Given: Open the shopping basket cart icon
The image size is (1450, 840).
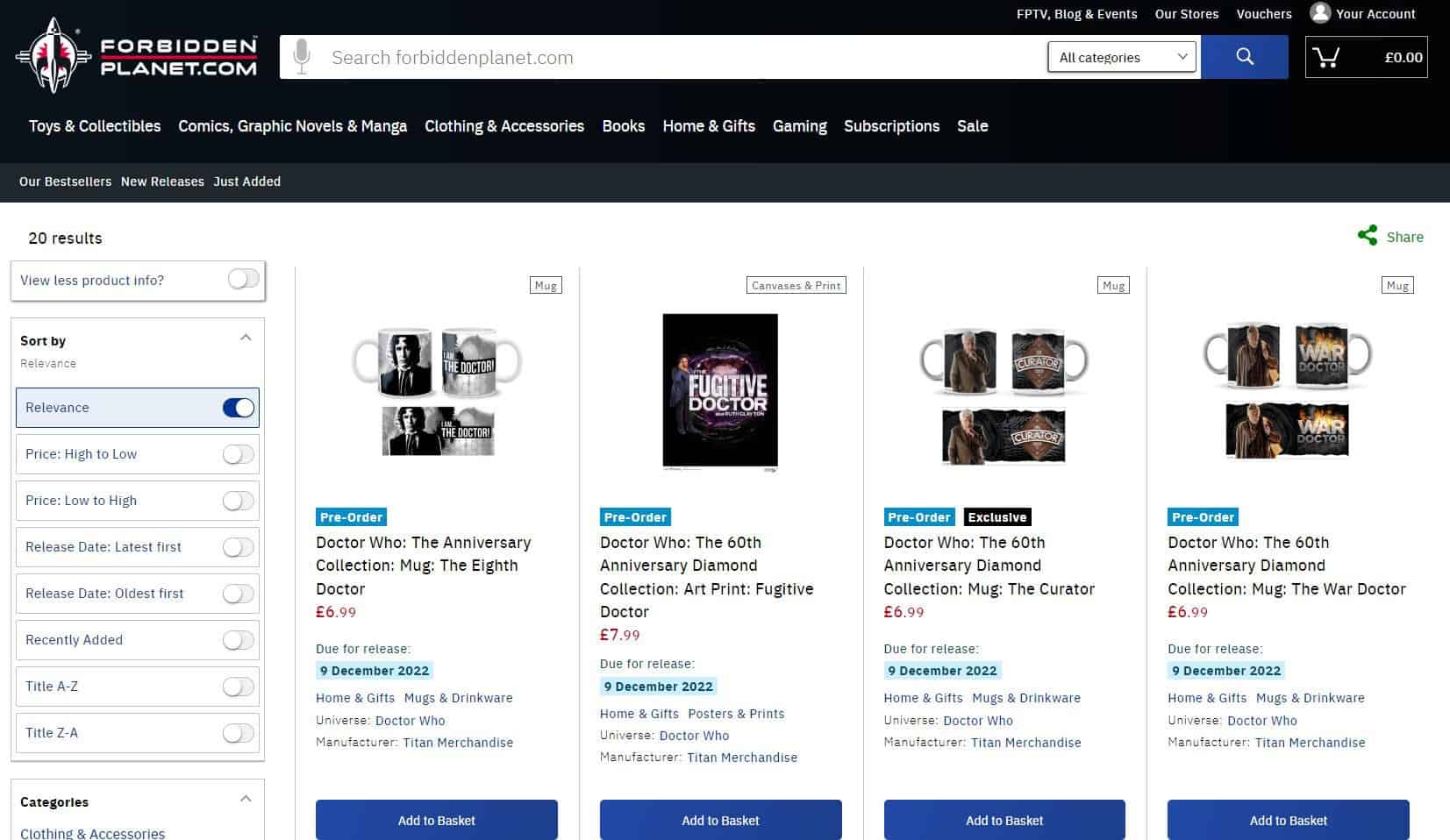Looking at the screenshot, I should pos(1325,58).
